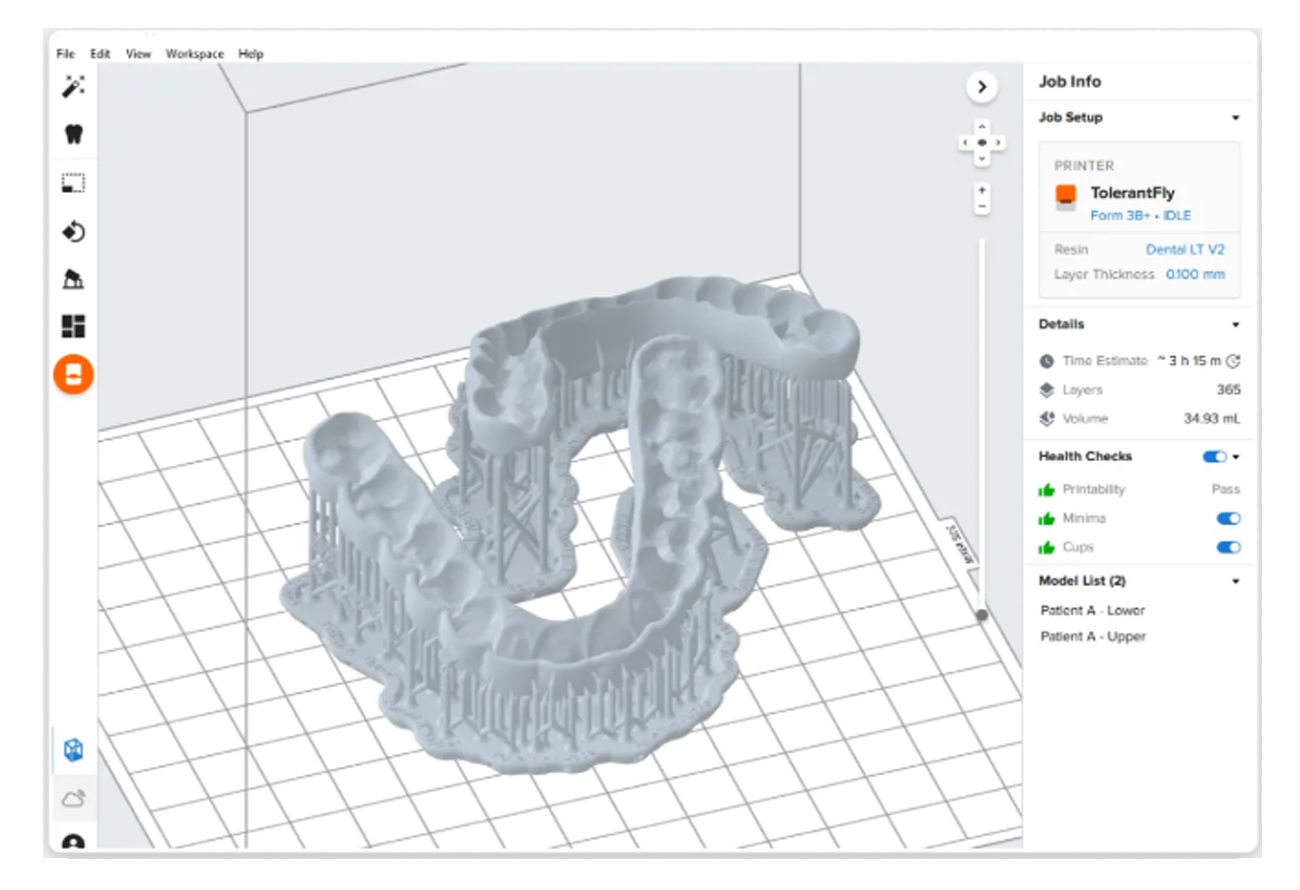Click the Layers stack icon
The height and width of the screenshot is (890, 1300).
1047,390
